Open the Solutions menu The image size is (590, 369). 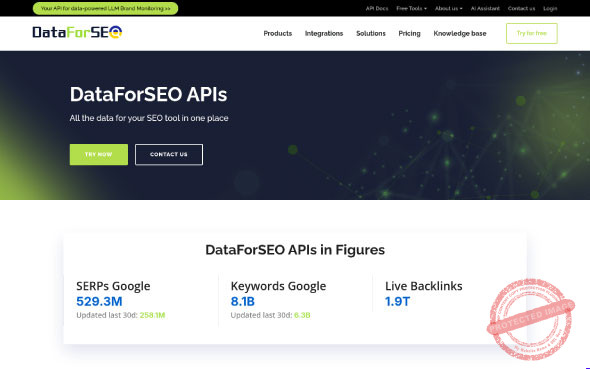click(371, 33)
